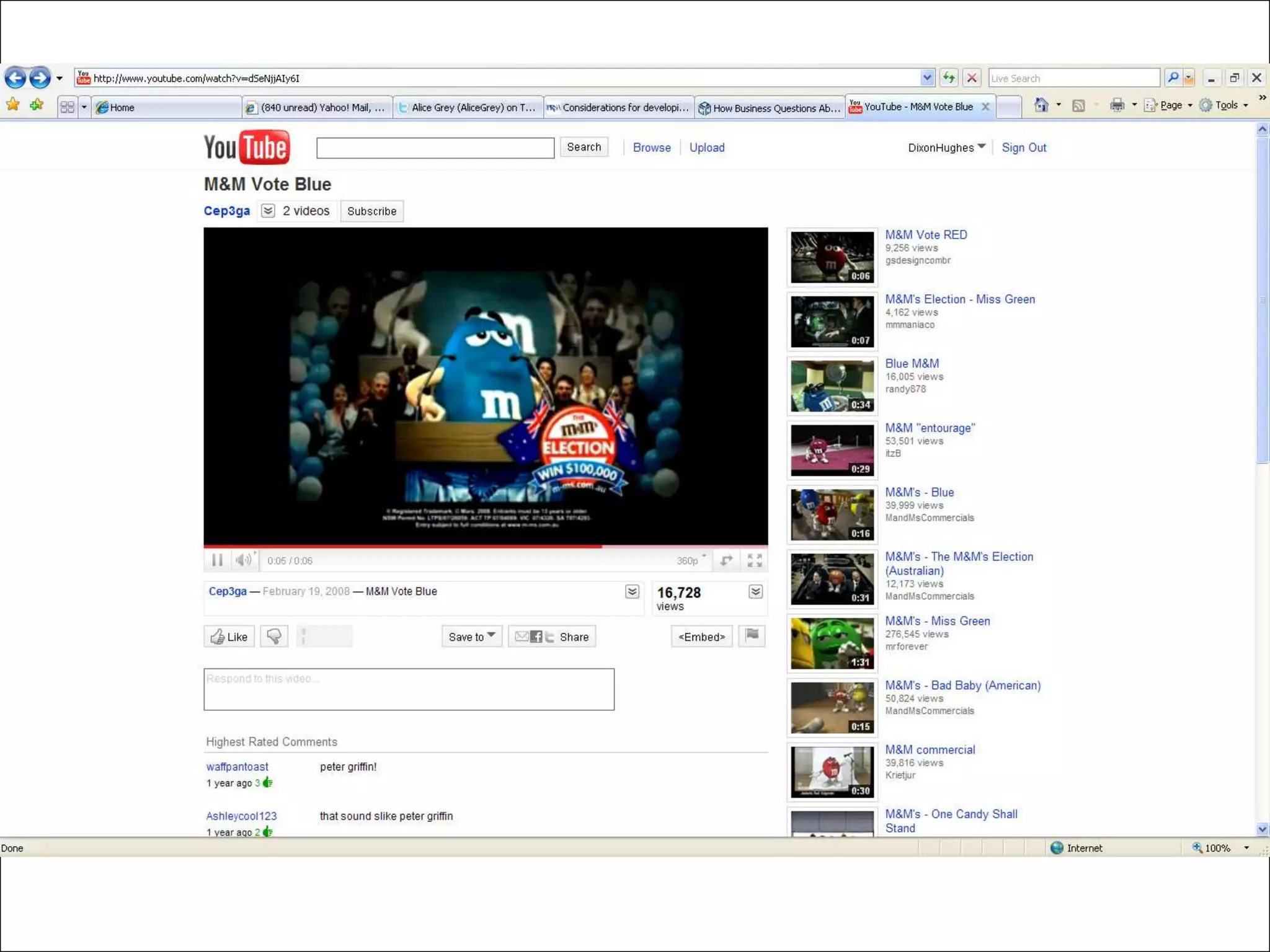Open Add to Favorites star icon
The image size is (1270, 952).
coord(37,105)
